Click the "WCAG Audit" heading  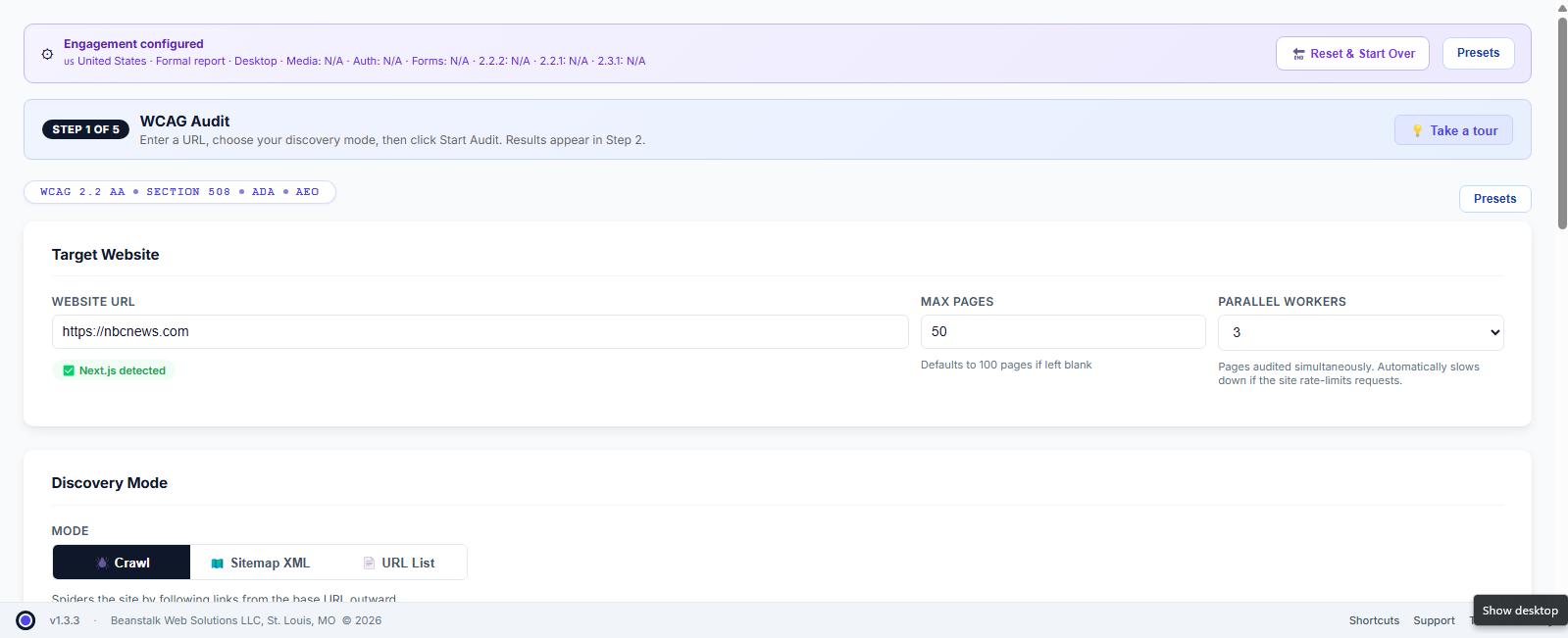point(184,122)
